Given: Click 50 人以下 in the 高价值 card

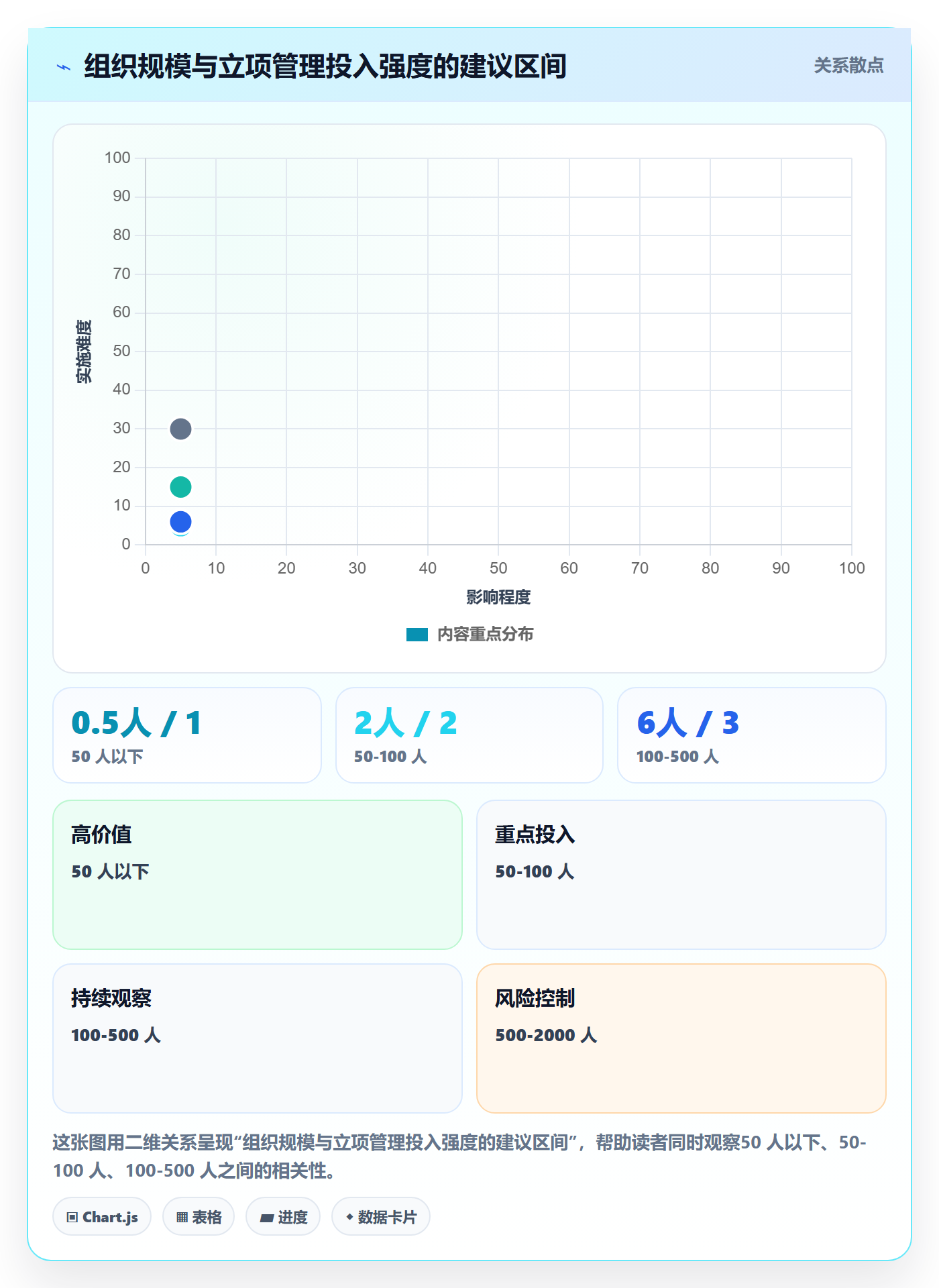Looking at the screenshot, I should (110, 871).
